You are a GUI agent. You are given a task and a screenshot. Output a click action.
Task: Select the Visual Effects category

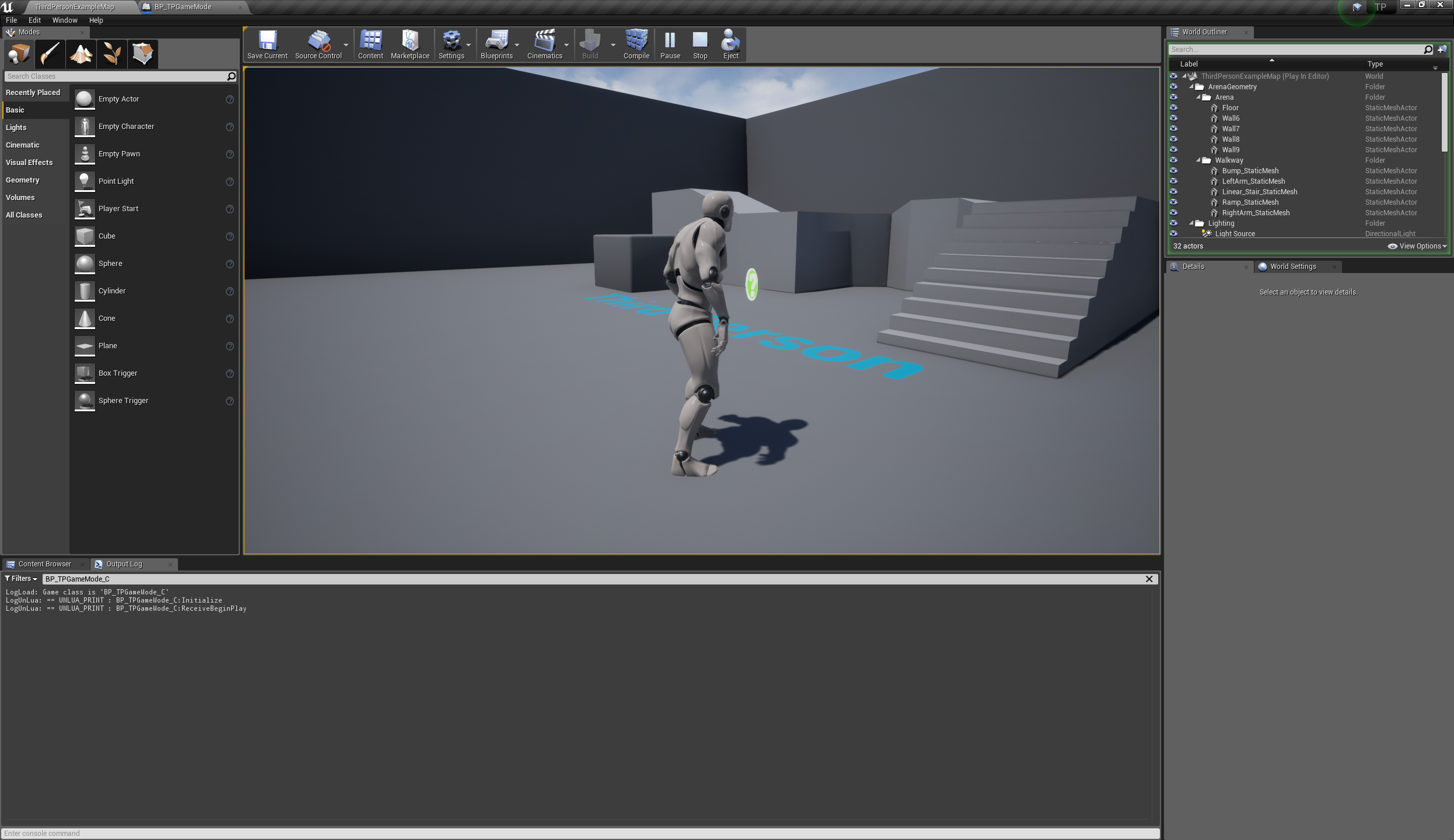29,162
